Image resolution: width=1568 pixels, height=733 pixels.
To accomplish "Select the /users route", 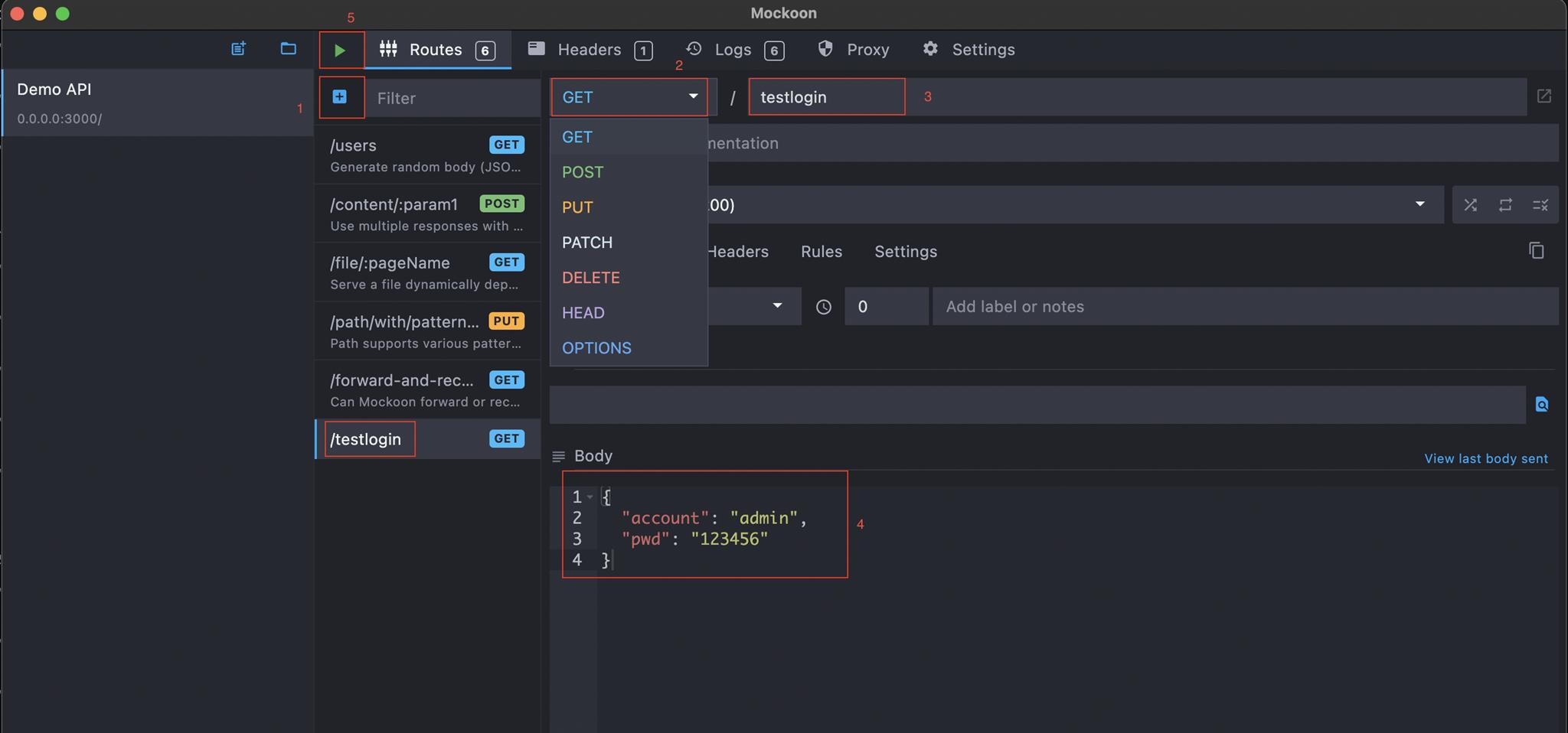I will [427, 155].
